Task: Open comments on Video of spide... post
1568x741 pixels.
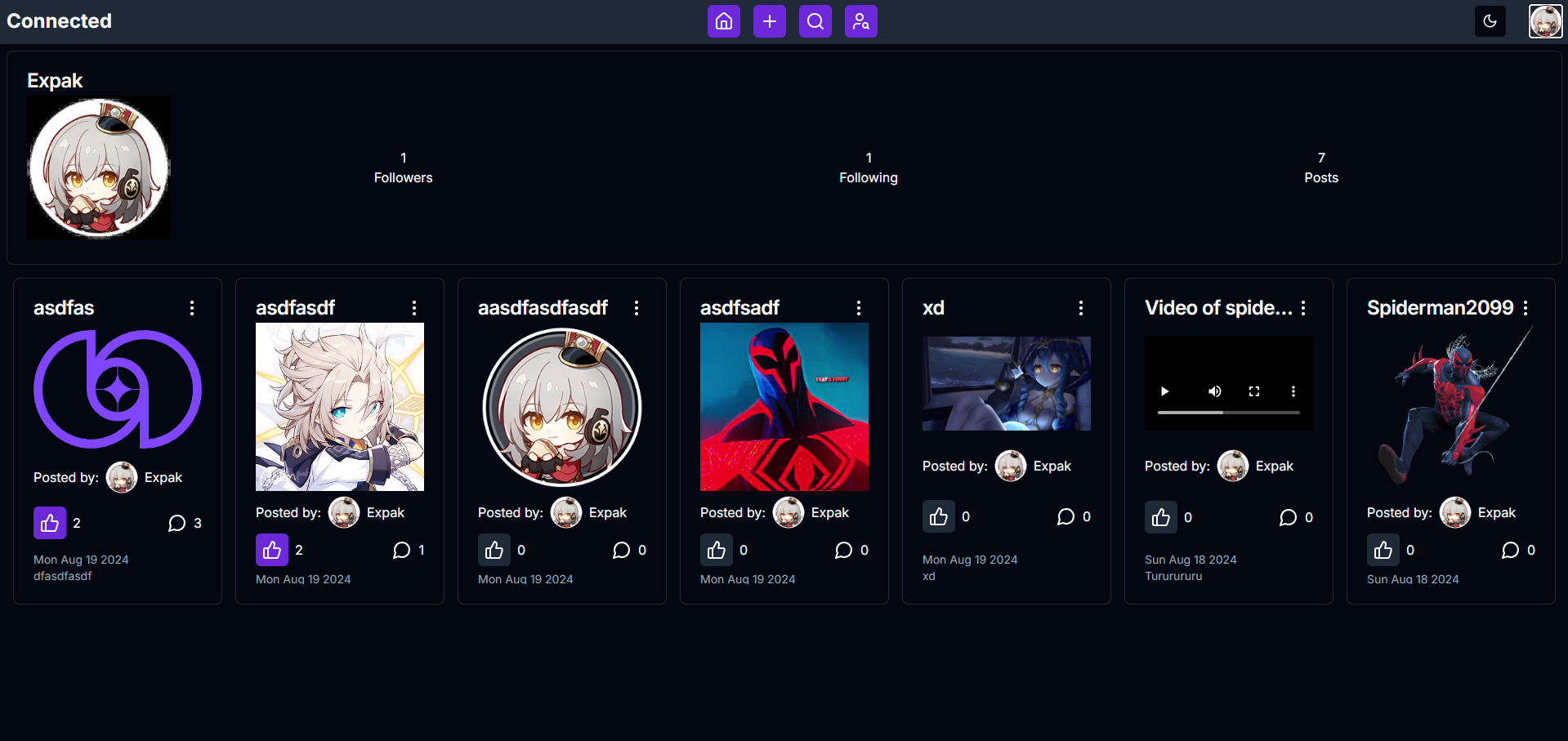Action: [x=1288, y=517]
